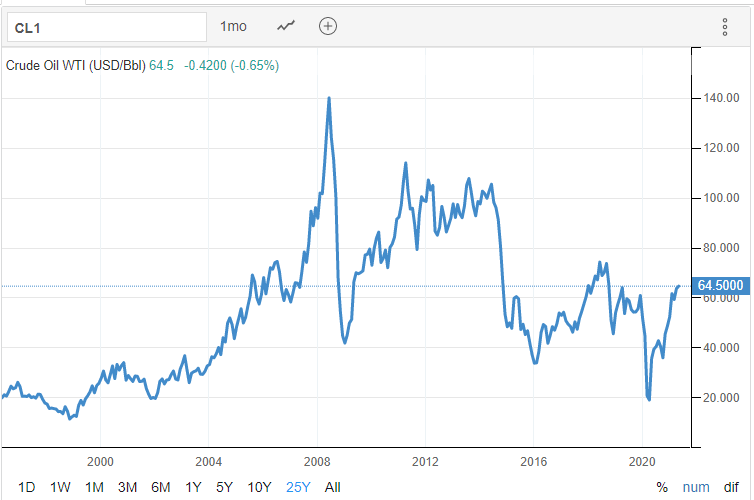
Task: Click the 64.5 price value in legend
Action: (x=161, y=65)
